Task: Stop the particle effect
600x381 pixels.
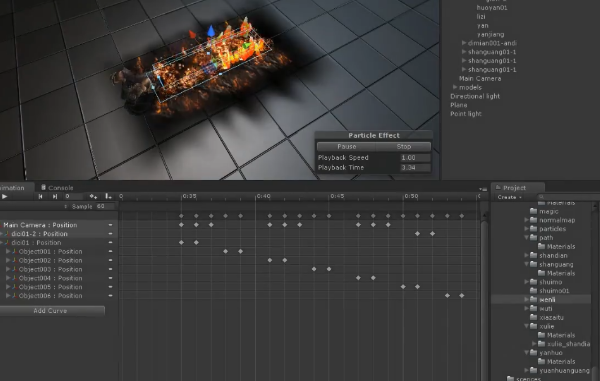Action: 403,147
